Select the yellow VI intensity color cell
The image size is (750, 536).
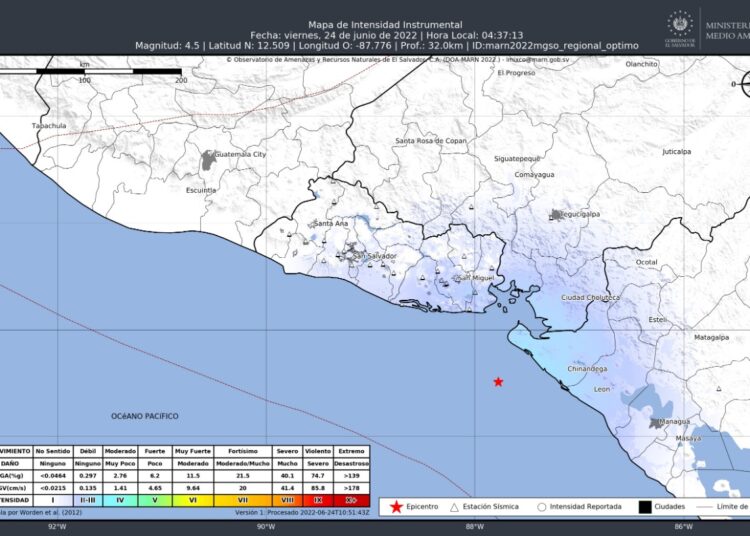click(192, 499)
